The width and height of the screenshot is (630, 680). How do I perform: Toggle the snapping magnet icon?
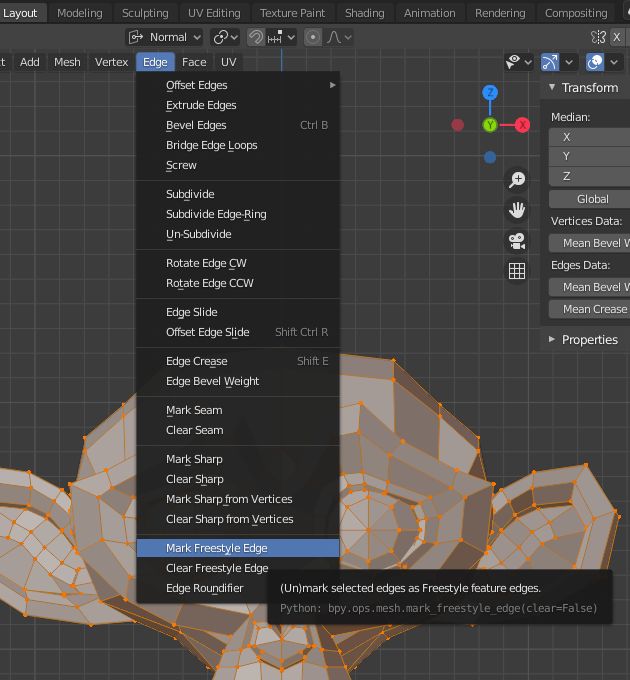(x=257, y=37)
